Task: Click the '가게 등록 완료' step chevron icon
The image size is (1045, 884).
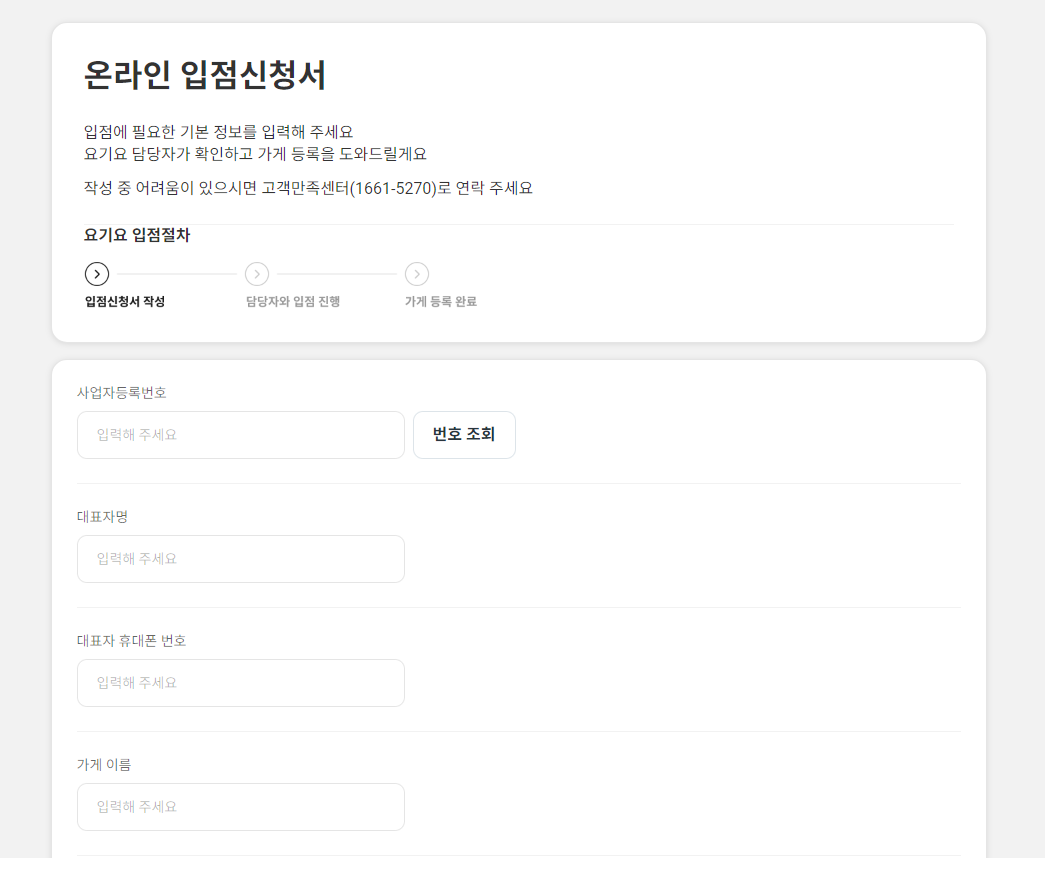Action: coord(416,273)
